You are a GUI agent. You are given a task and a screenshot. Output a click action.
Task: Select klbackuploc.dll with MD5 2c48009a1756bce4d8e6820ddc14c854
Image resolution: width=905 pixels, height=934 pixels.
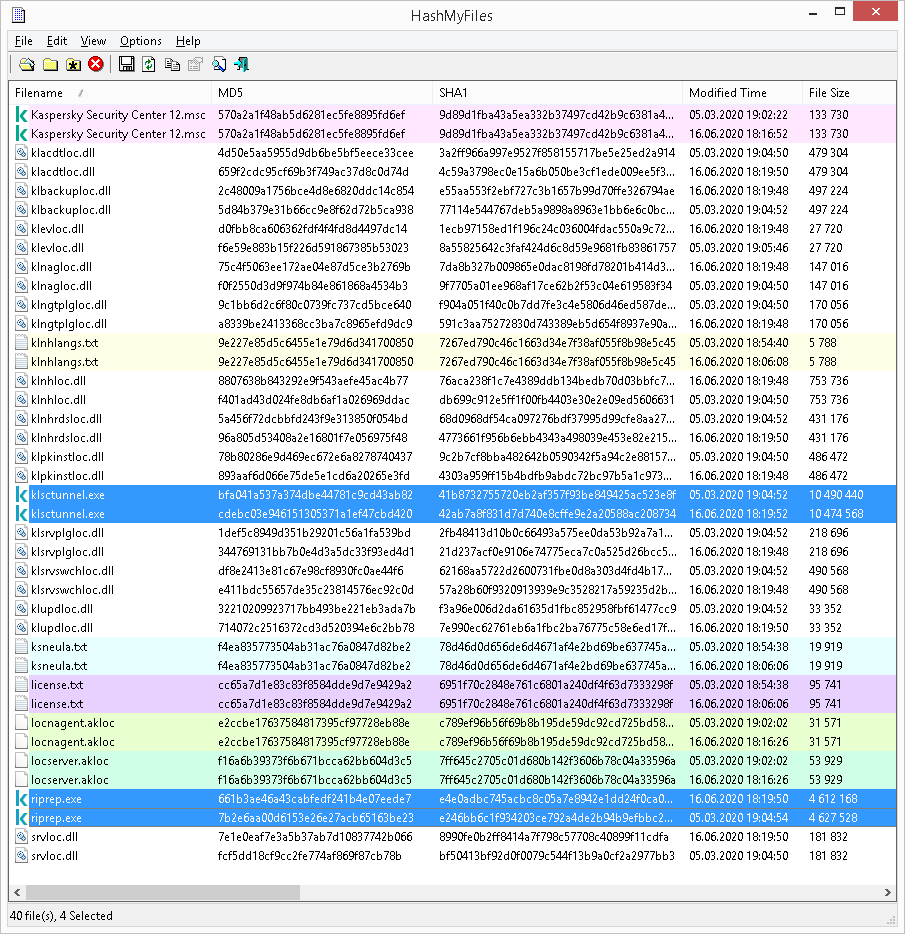[452, 191]
